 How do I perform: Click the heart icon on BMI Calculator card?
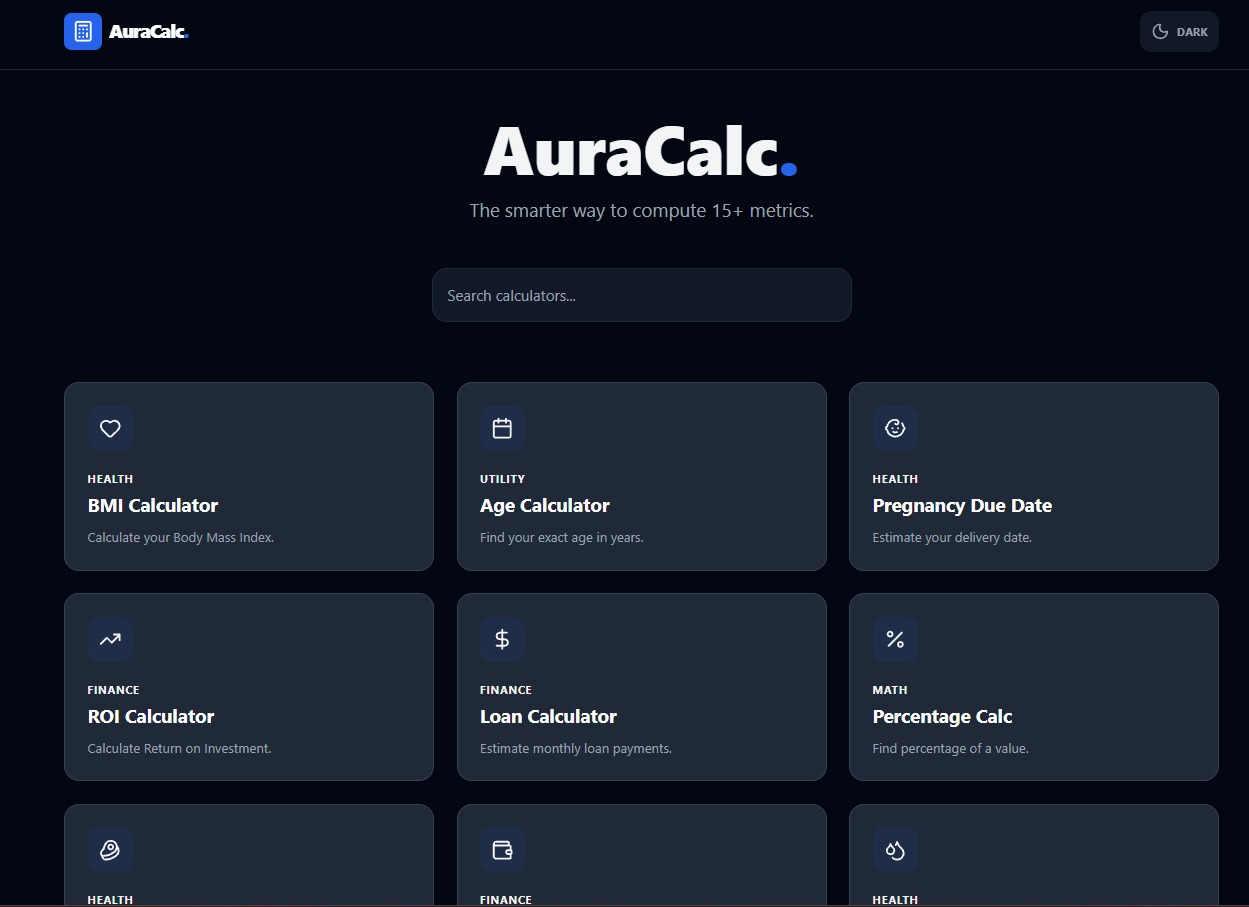pos(110,428)
